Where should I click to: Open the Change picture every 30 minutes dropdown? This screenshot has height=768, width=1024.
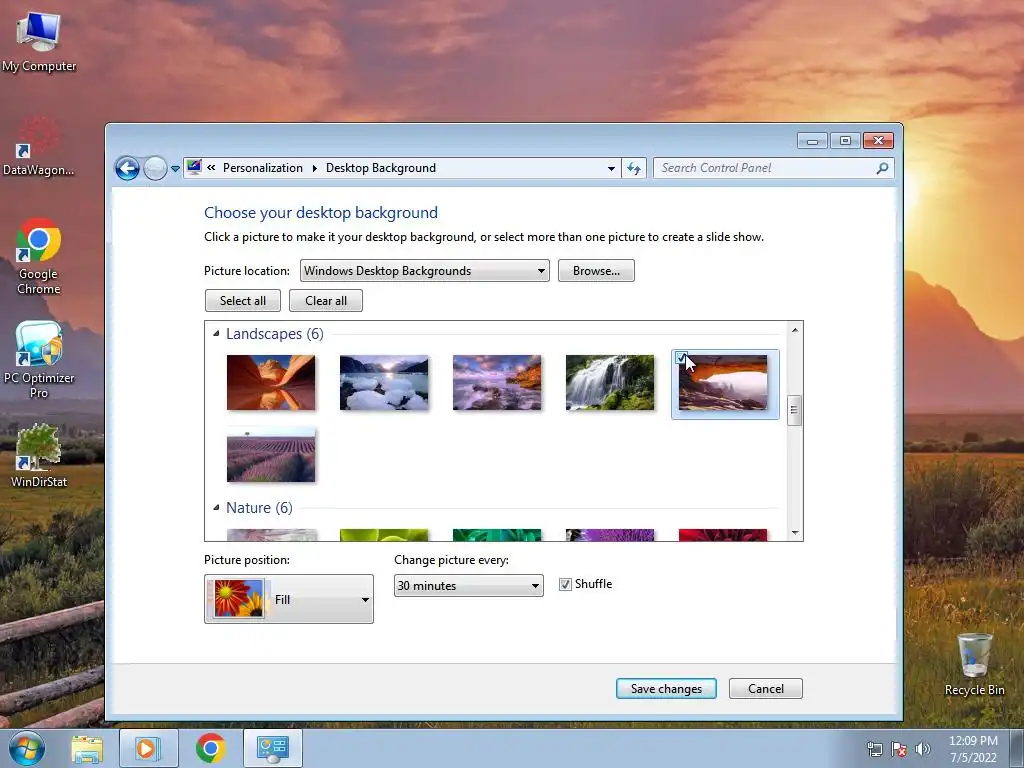click(468, 586)
